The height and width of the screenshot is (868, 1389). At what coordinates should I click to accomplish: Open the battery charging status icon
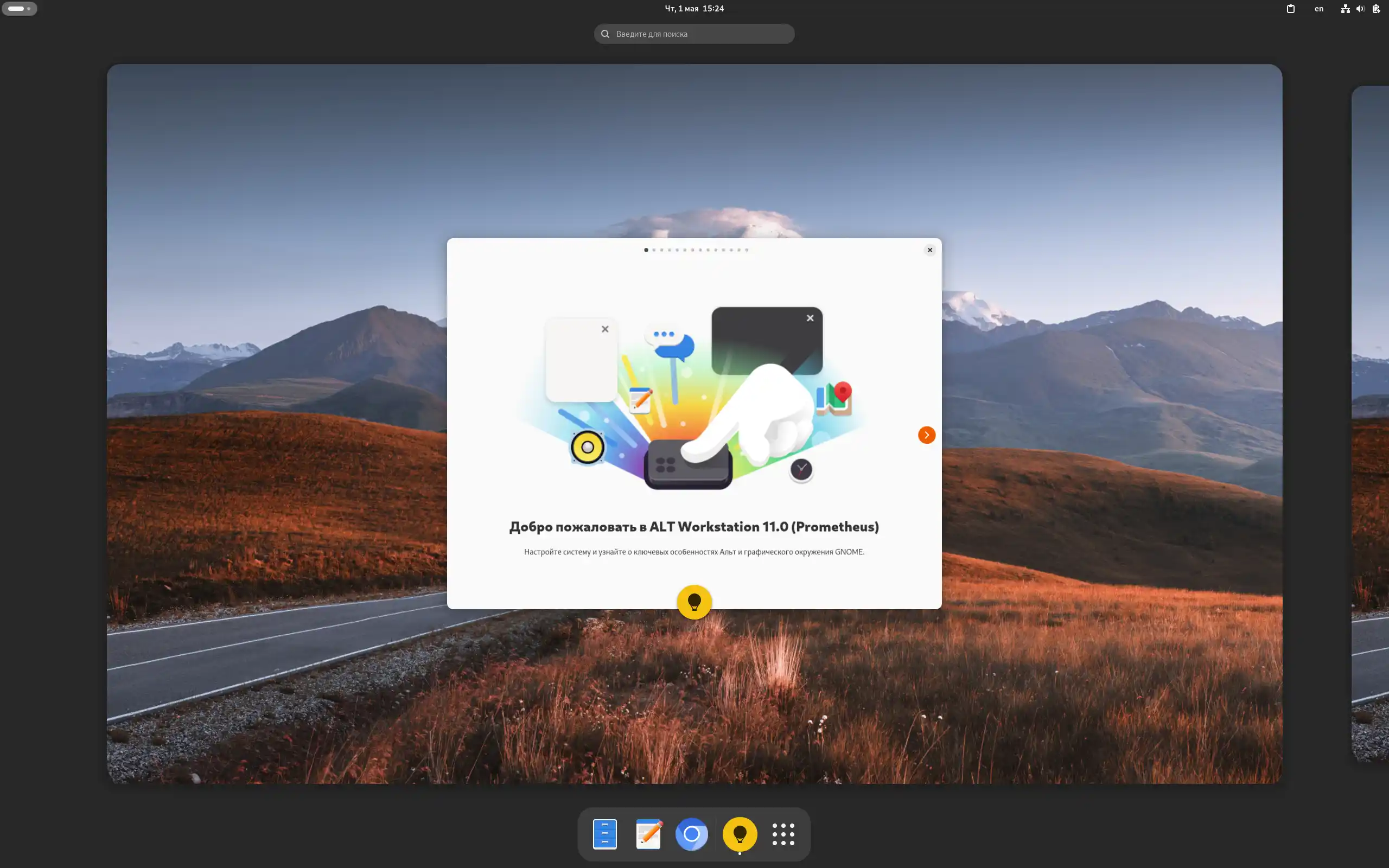click(1376, 9)
